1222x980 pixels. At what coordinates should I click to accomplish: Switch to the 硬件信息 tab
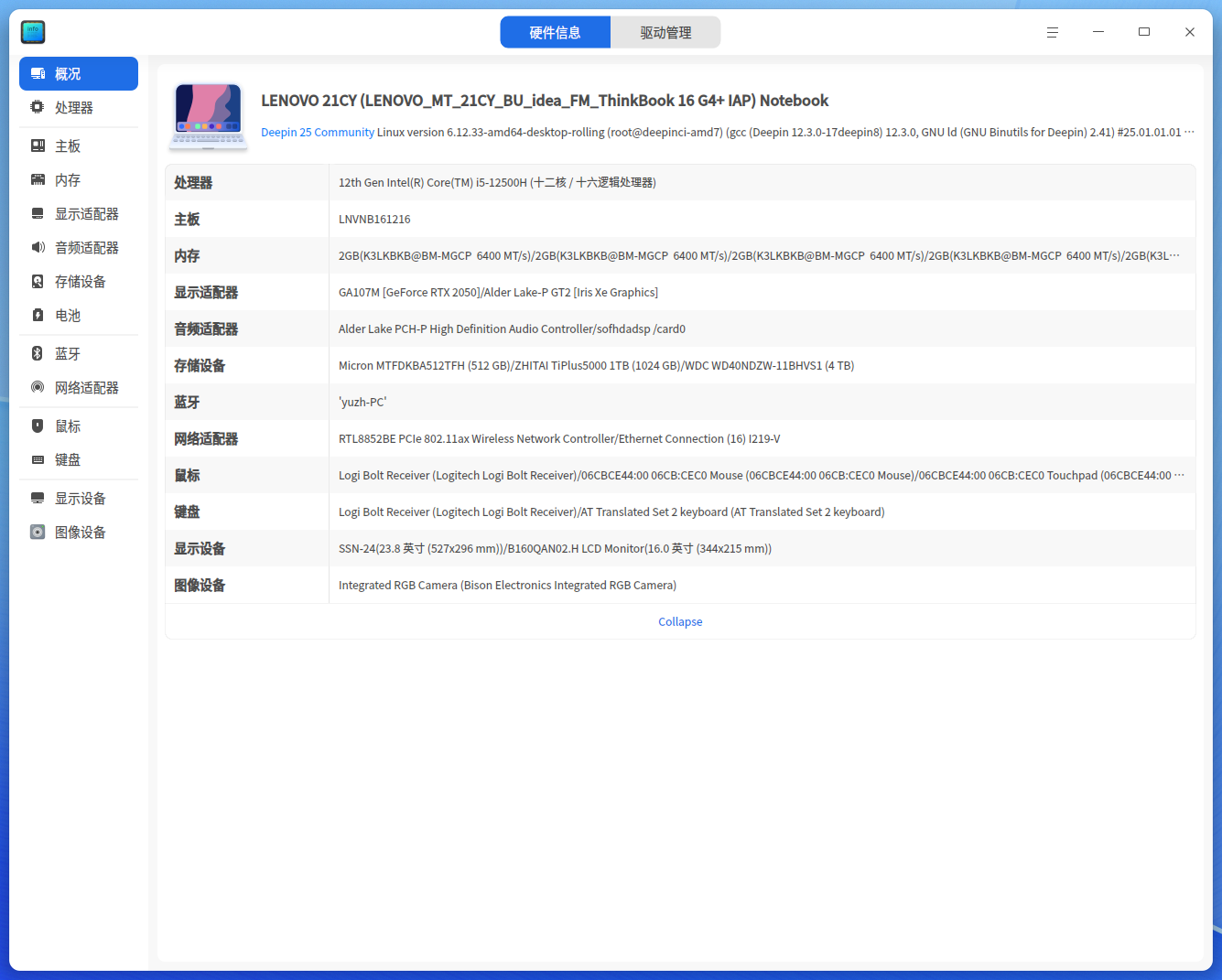coord(556,32)
